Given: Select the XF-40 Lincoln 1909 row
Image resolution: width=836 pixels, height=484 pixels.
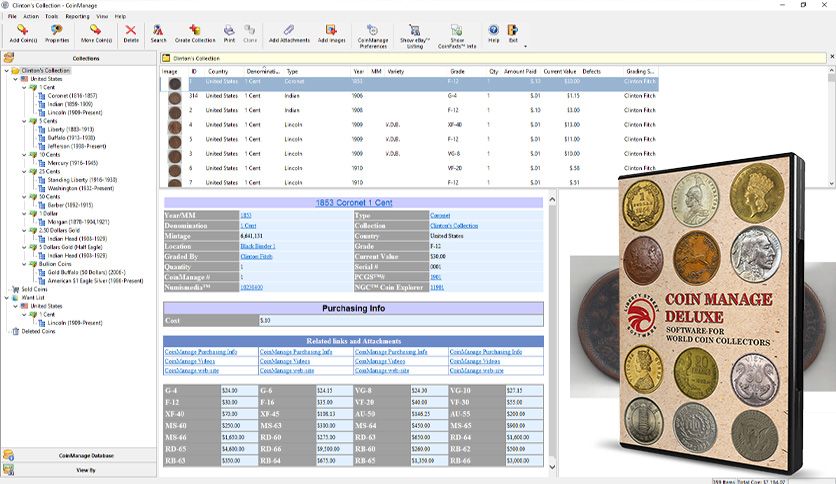Looking at the screenshot, I should [x=409, y=125].
